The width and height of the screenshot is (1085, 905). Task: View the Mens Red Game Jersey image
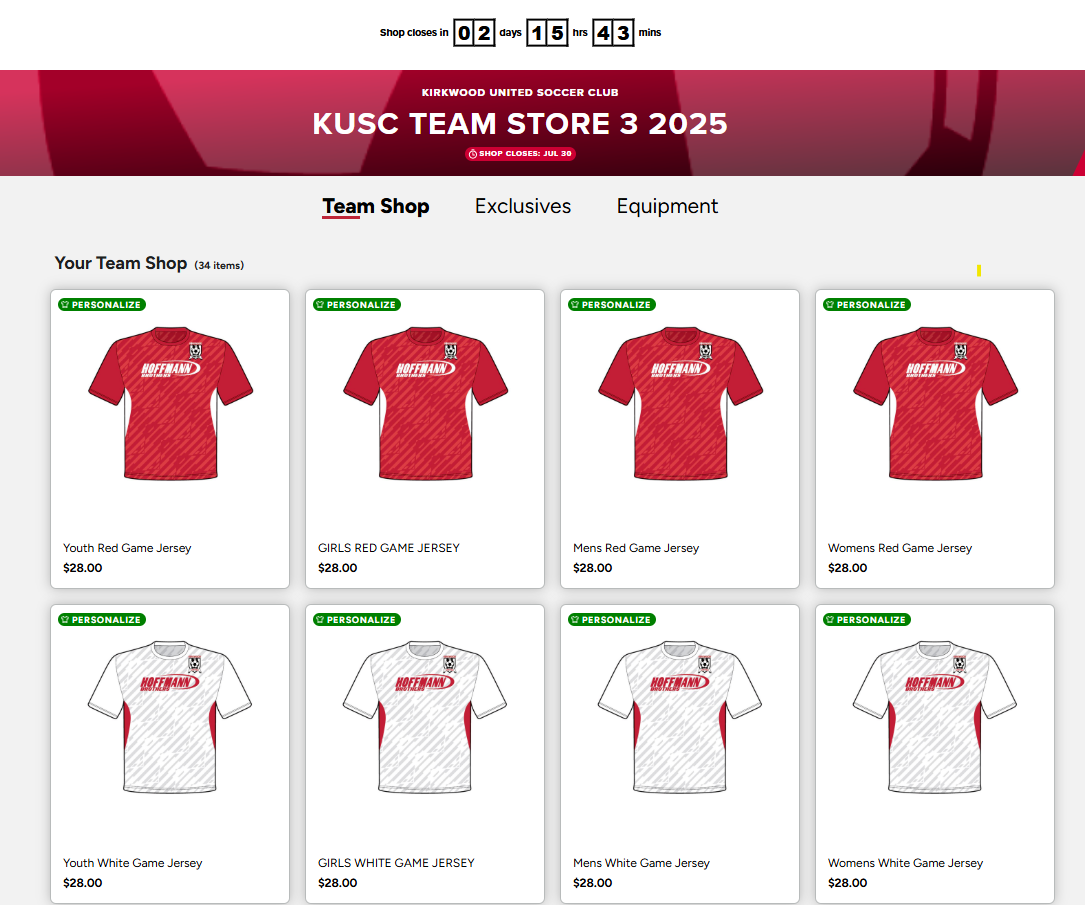click(x=680, y=403)
